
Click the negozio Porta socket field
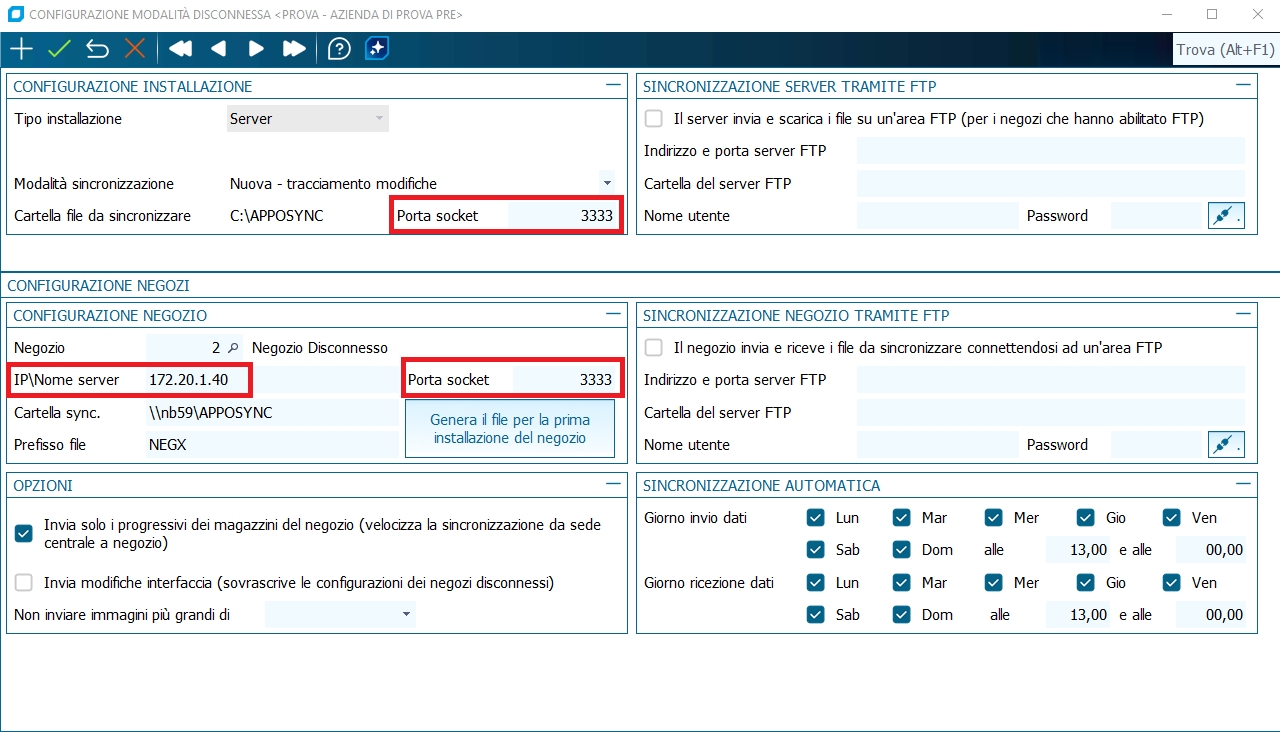pos(564,380)
